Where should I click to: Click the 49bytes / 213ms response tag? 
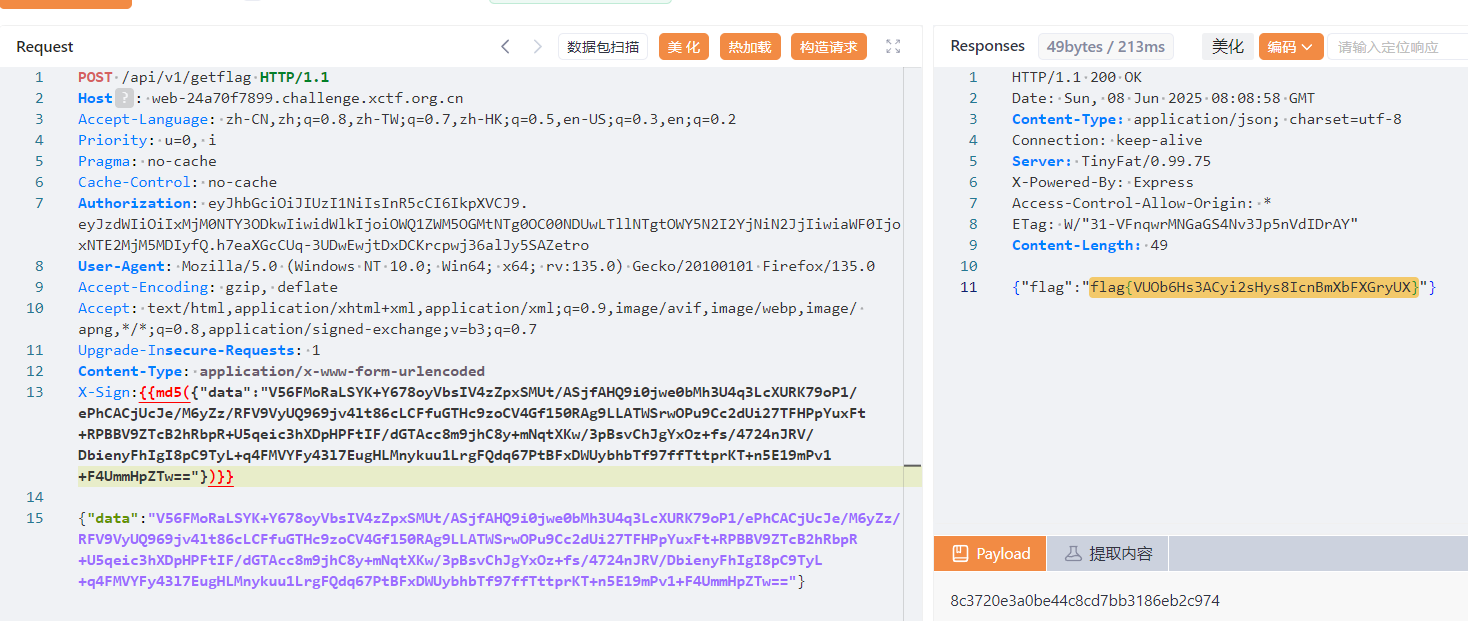click(x=1105, y=46)
